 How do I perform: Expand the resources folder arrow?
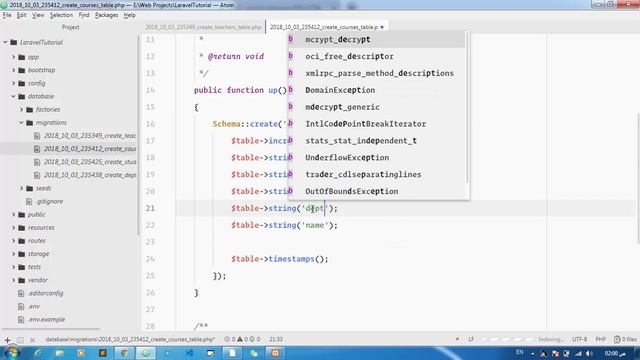pos(13,227)
